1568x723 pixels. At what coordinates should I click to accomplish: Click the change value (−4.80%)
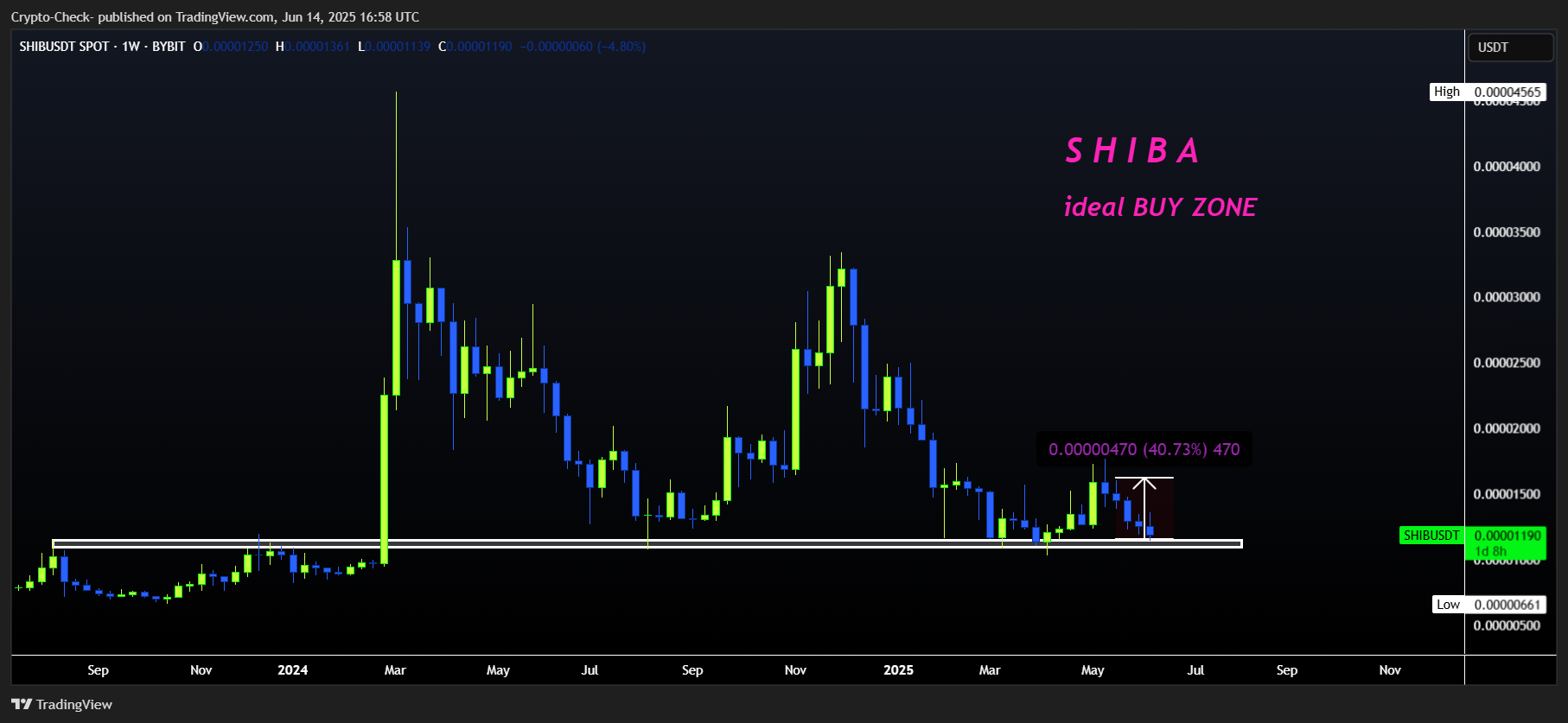click(x=621, y=47)
